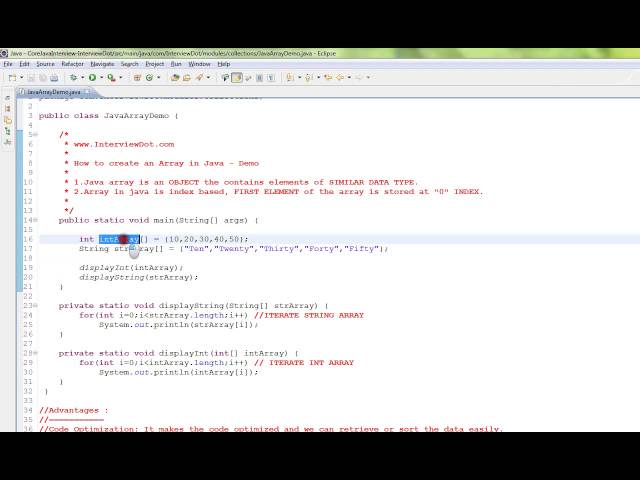The width and height of the screenshot is (640, 480).
Task: Click the highlighted intArray variable name
Action: point(119,239)
